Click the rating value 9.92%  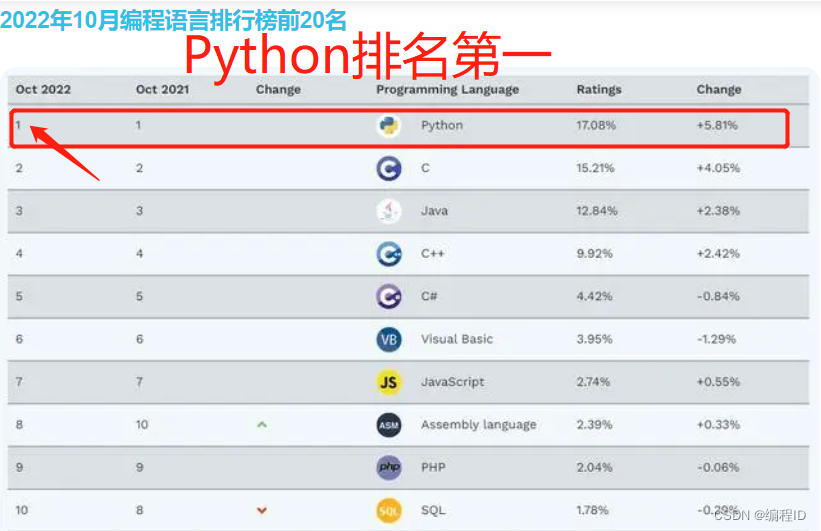click(594, 254)
